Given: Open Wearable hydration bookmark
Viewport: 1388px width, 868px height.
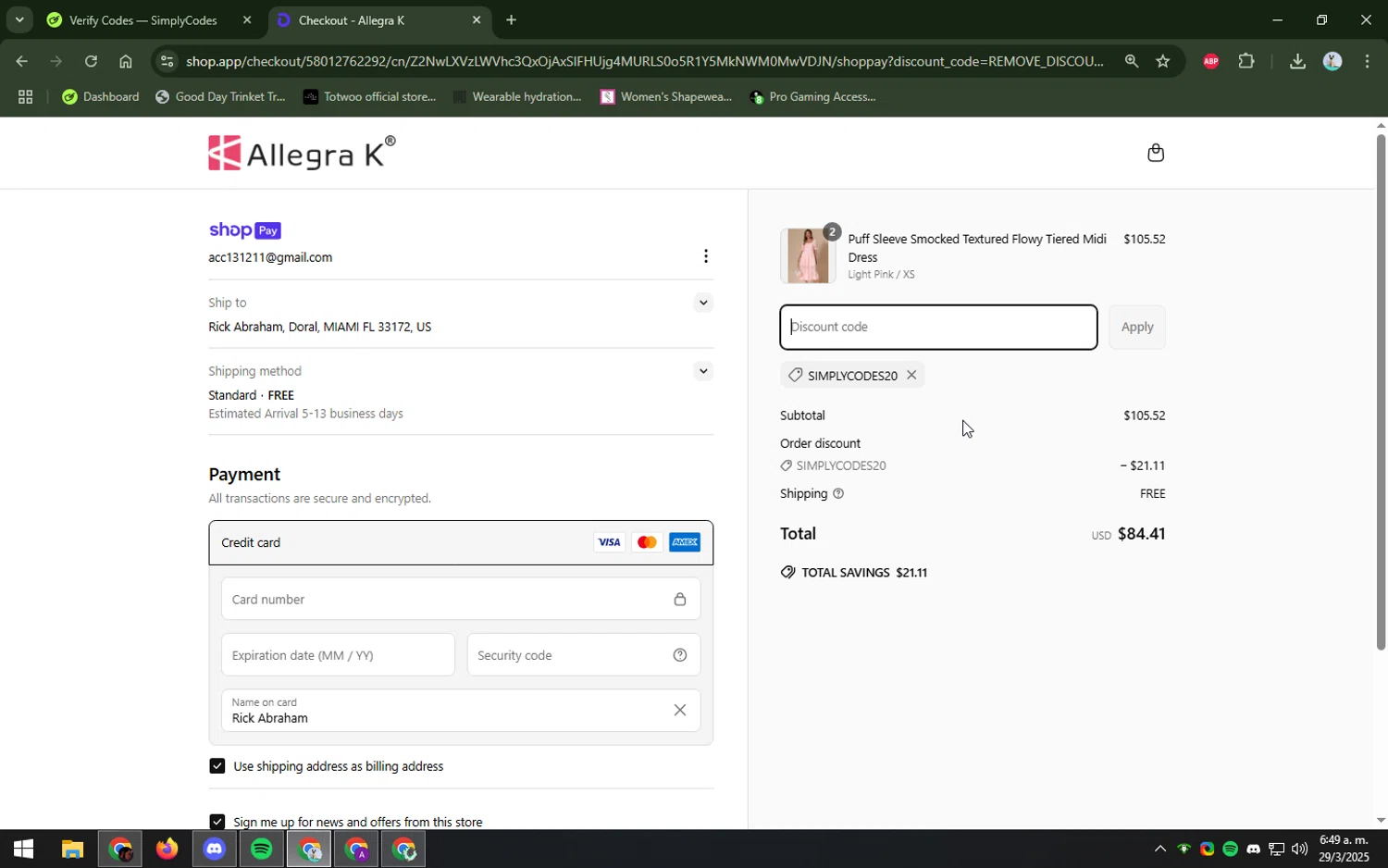Looking at the screenshot, I should coord(516,97).
